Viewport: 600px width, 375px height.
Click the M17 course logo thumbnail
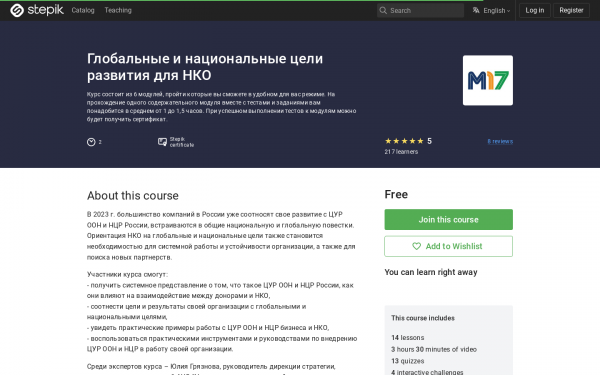pyautogui.click(x=488, y=80)
